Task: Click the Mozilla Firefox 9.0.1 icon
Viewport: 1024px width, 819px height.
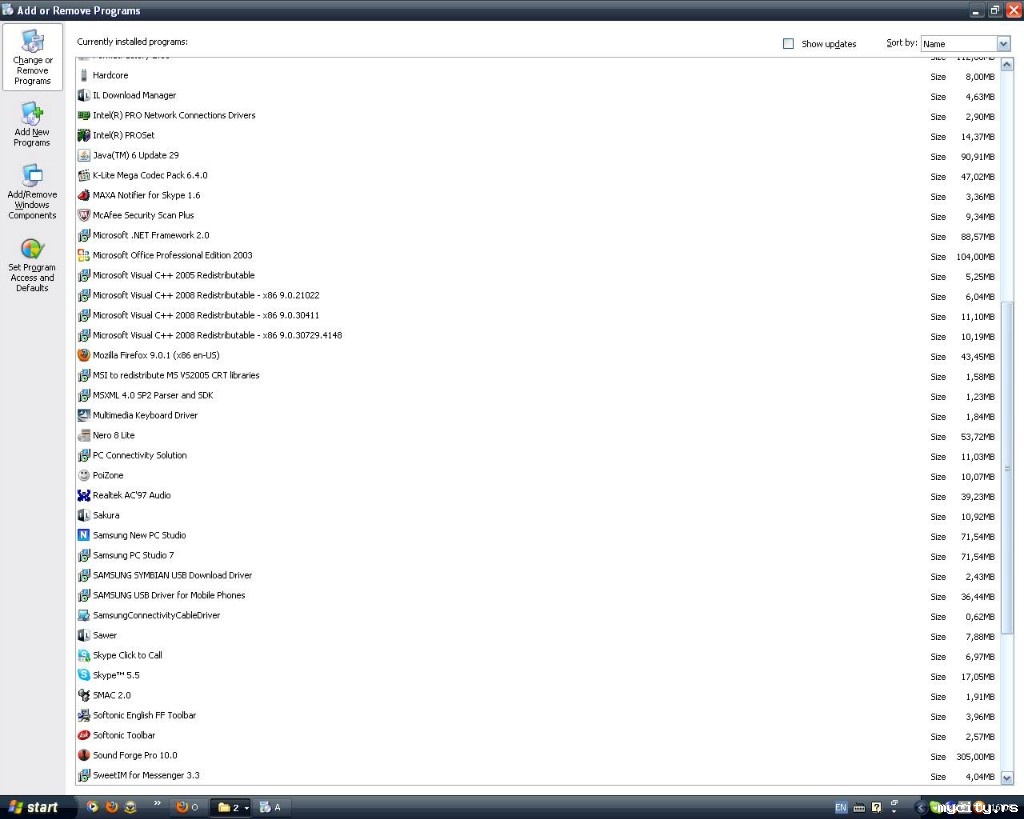Action: click(84, 355)
